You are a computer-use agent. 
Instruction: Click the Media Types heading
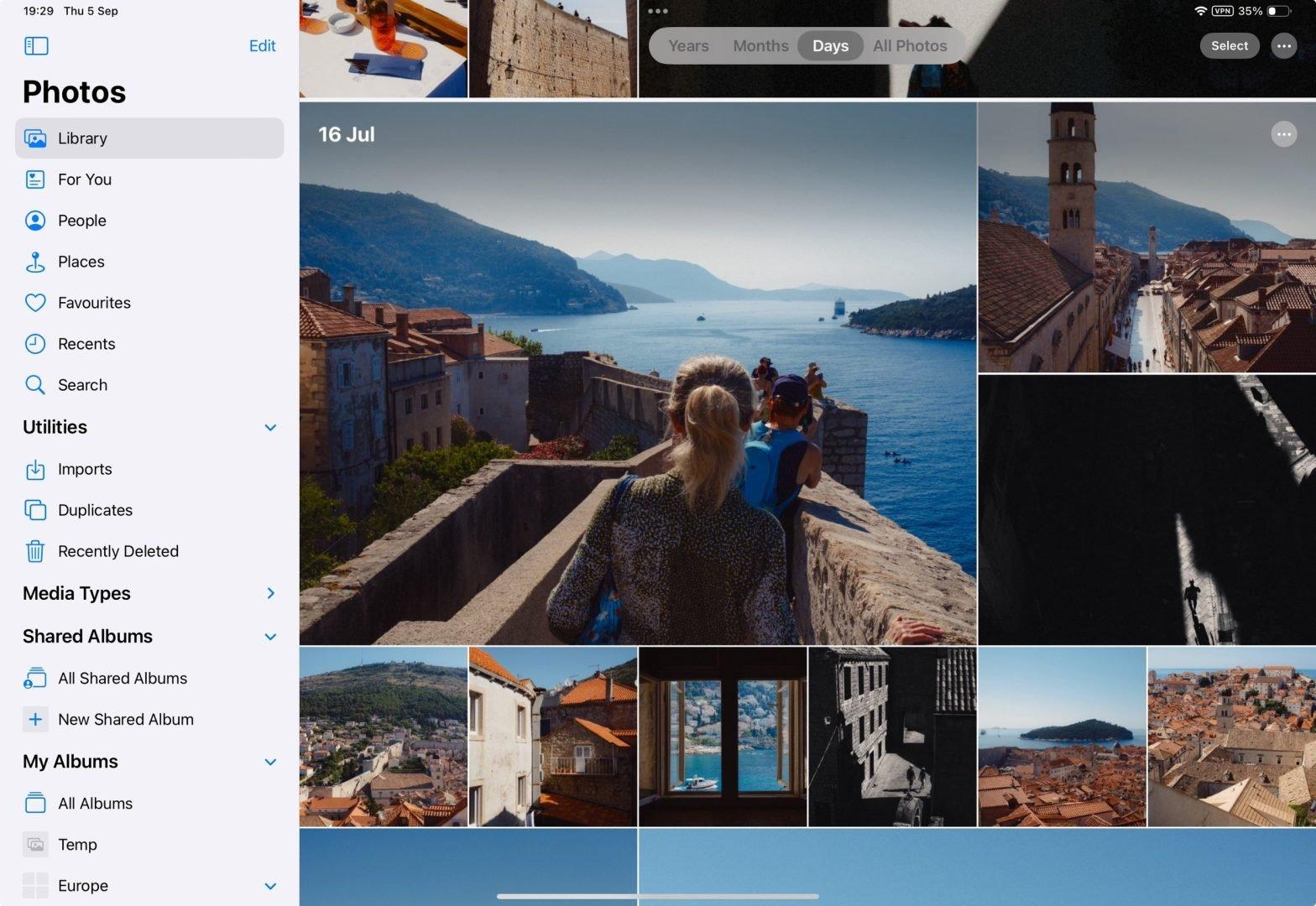click(x=76, y=593)
